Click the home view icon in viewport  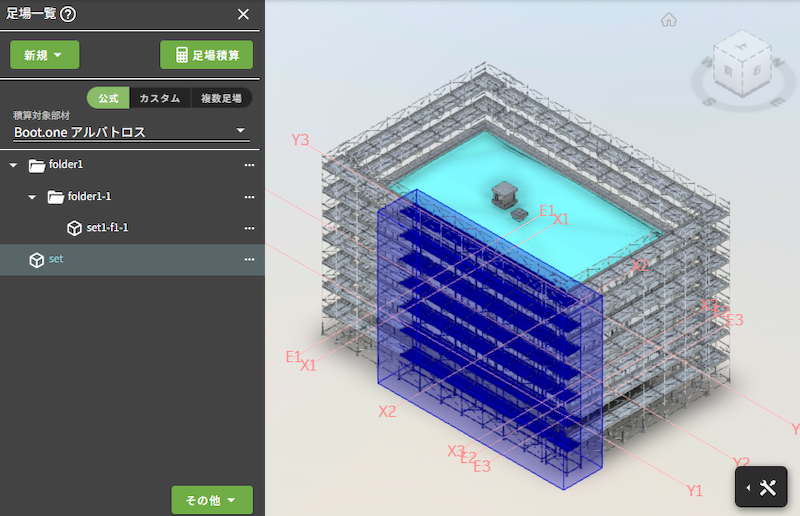click(669, 19)
